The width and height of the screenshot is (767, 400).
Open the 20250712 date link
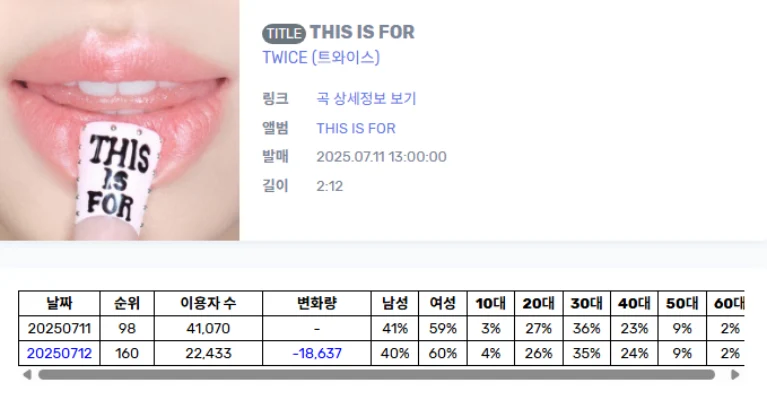point(59,353)
